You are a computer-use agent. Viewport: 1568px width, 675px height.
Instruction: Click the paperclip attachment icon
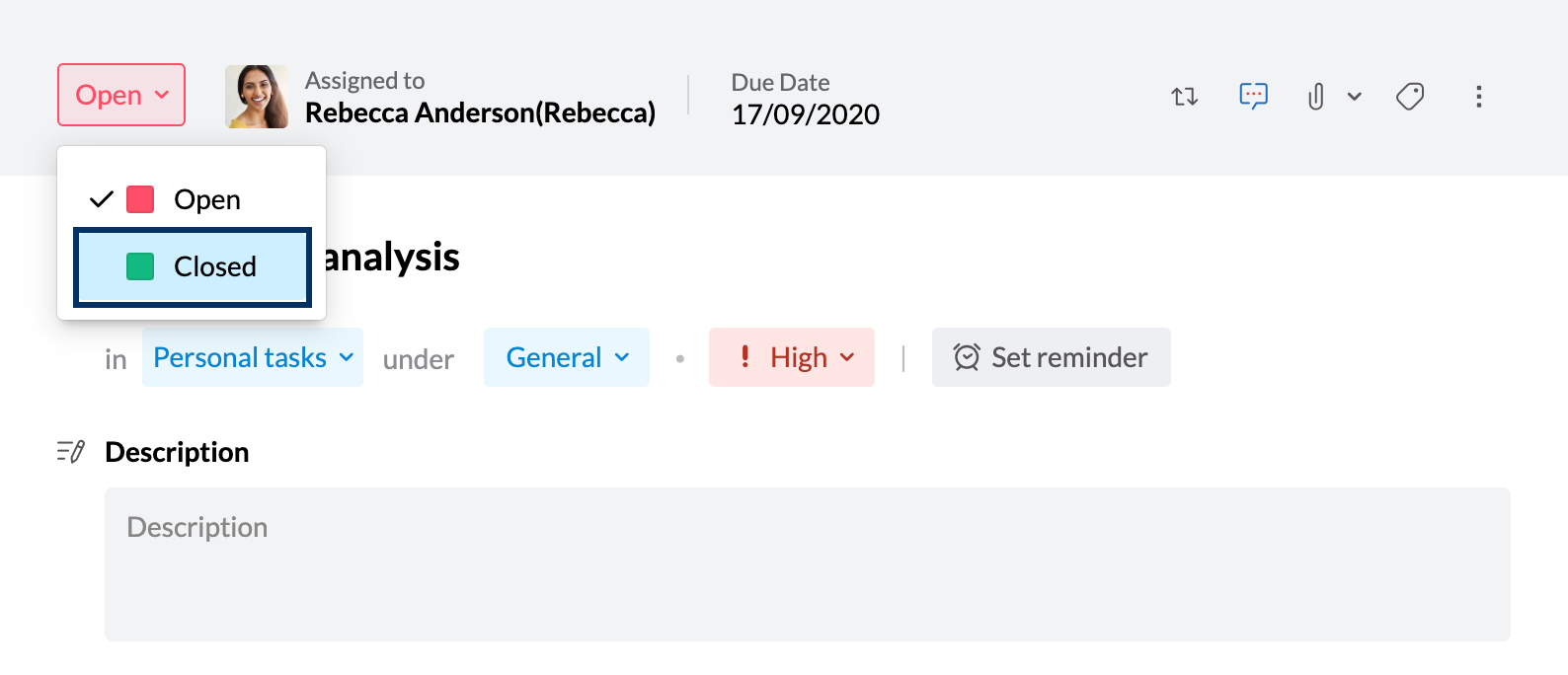pos(1315,96)
